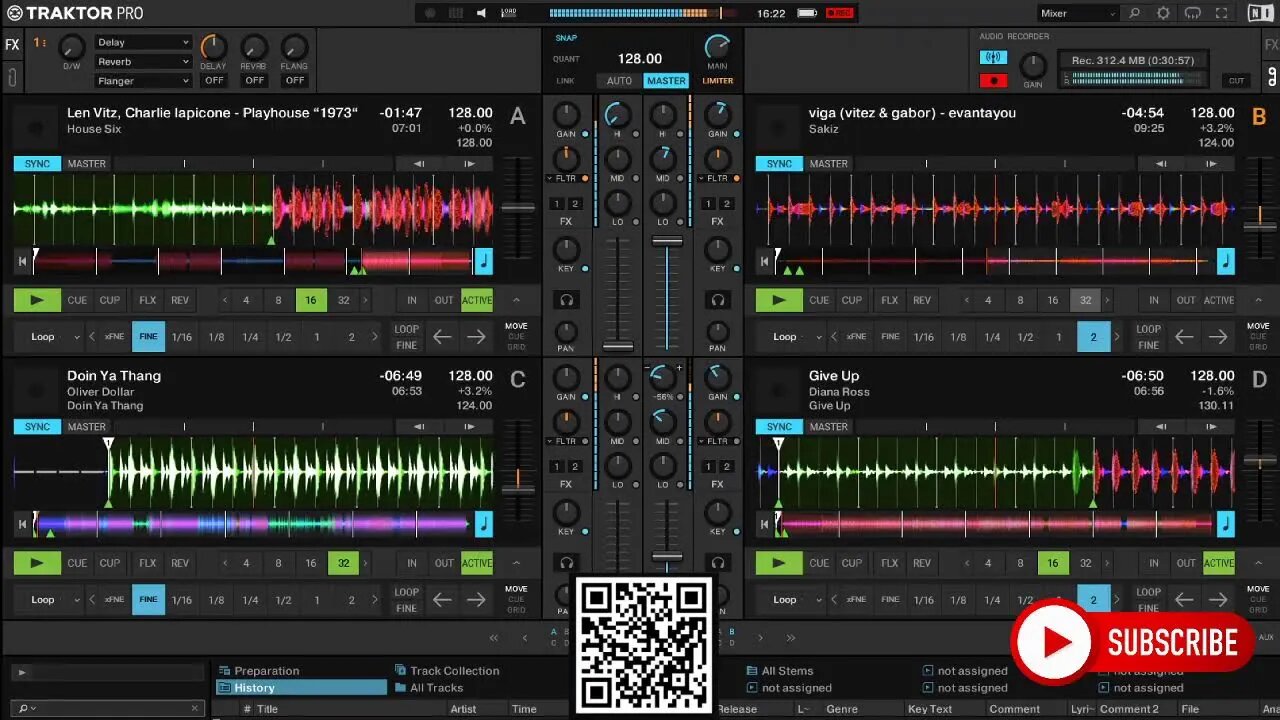Click FLX button on Deck C

(147, 563)
